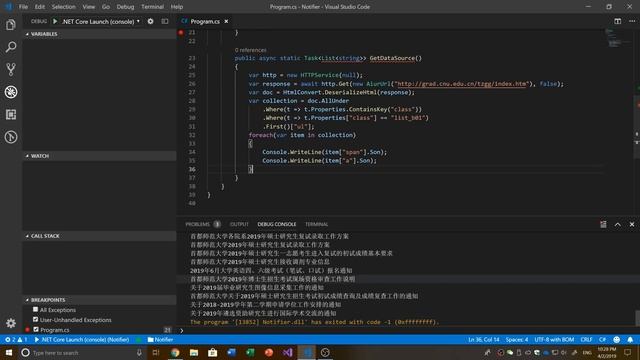
Task: Change line endings via CRLF
Action: (586, 340)
